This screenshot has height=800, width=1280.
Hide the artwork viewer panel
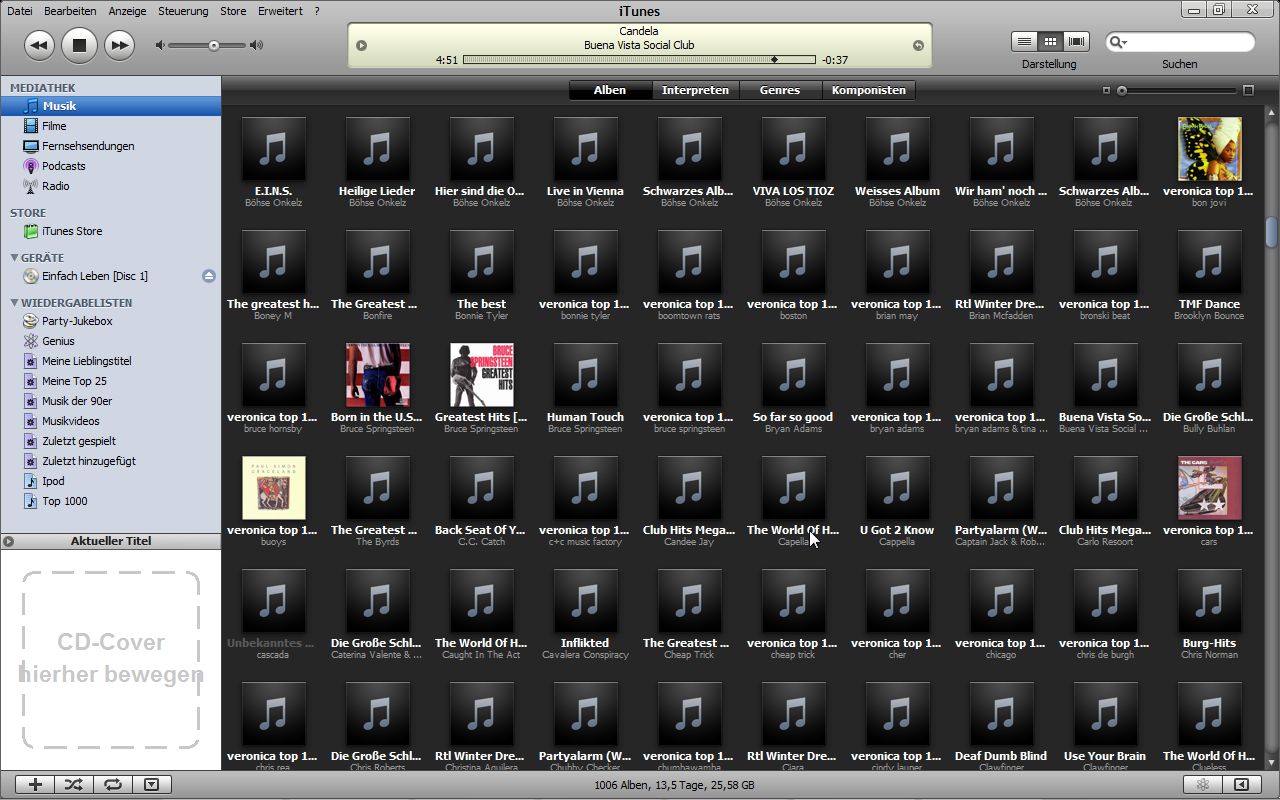(151, 785)
